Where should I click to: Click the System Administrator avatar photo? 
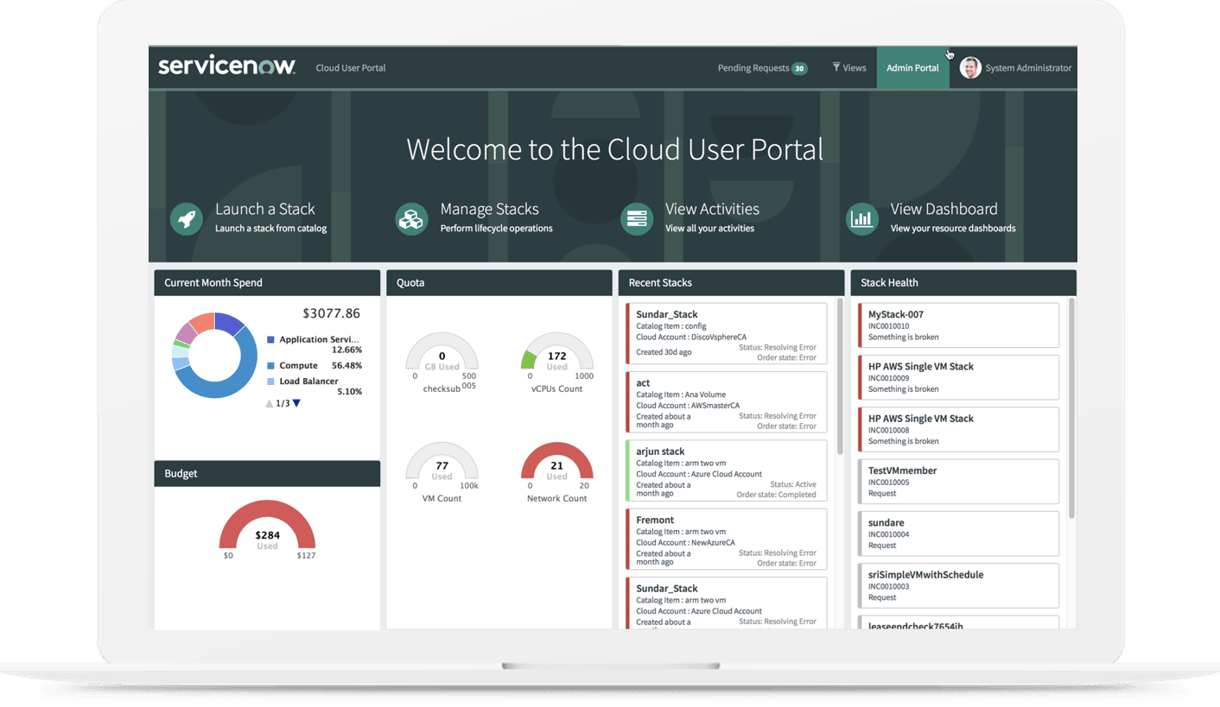969,67
